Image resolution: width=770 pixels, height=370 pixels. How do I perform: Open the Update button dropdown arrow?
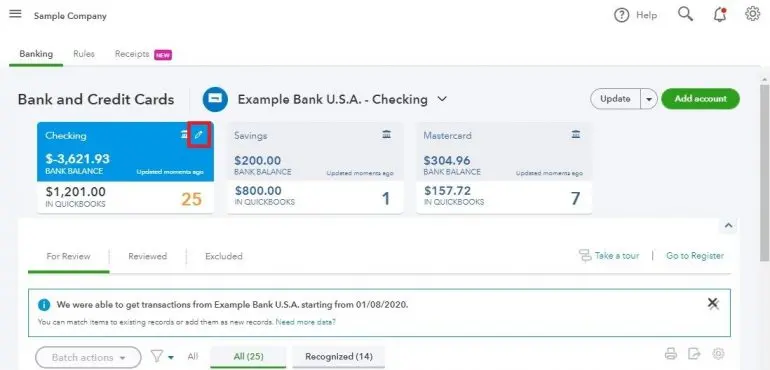pos(649,99)
